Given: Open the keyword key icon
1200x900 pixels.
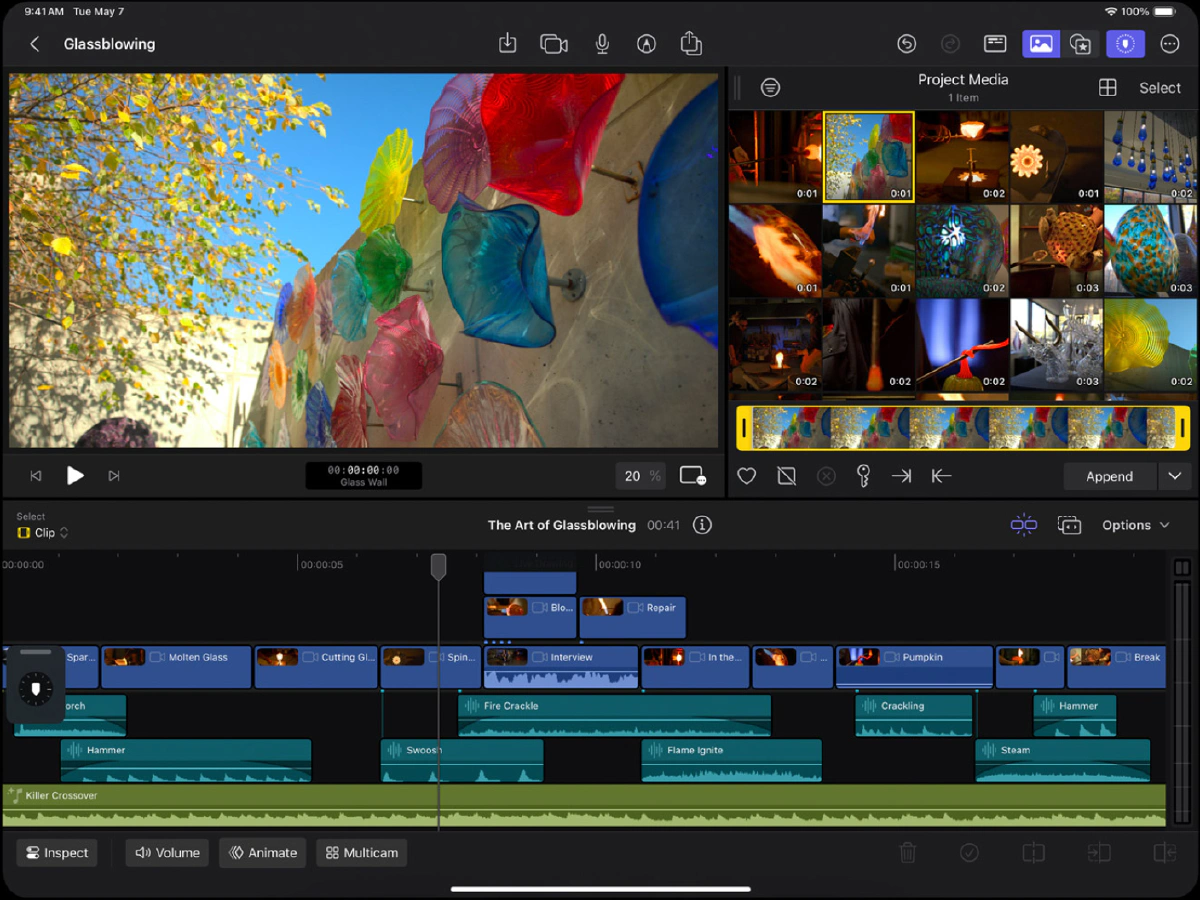Looking at the screenshot, I should pos(863,477).
